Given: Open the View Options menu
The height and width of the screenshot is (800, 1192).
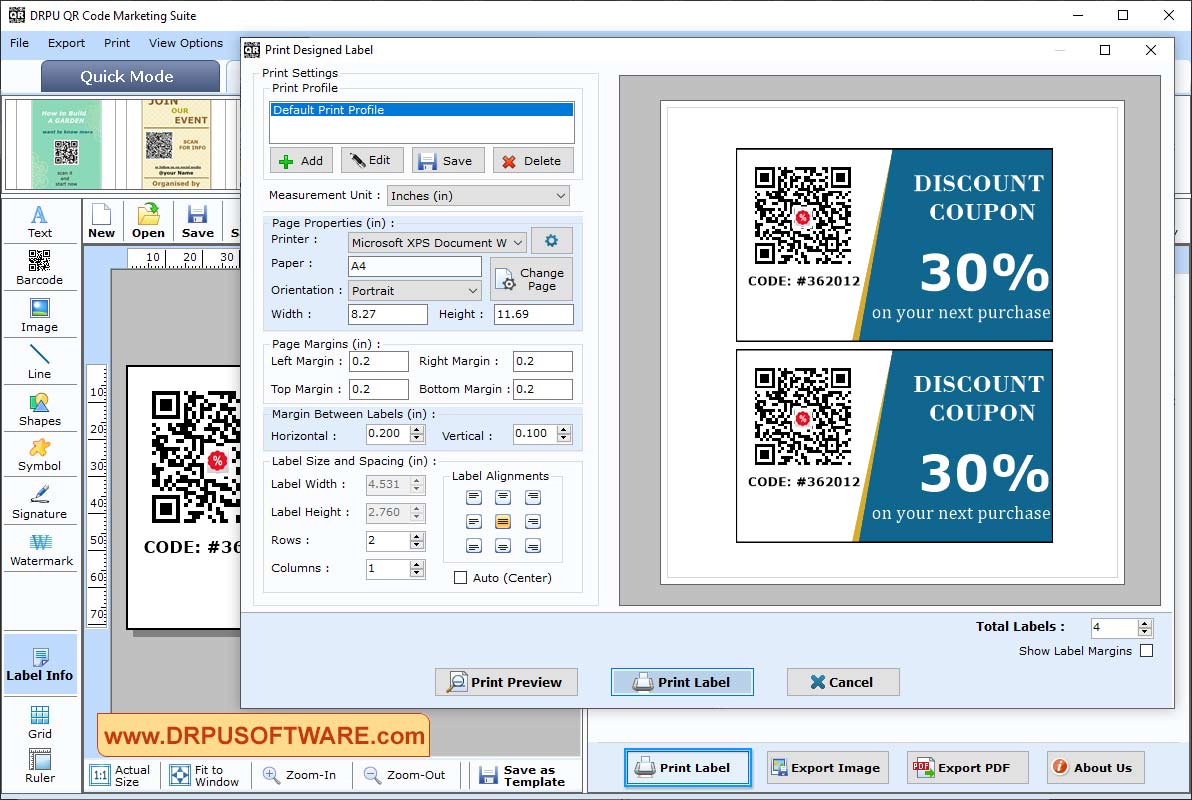Looking at the screenshot, I should pyautogui.click(x=185, y=43).
